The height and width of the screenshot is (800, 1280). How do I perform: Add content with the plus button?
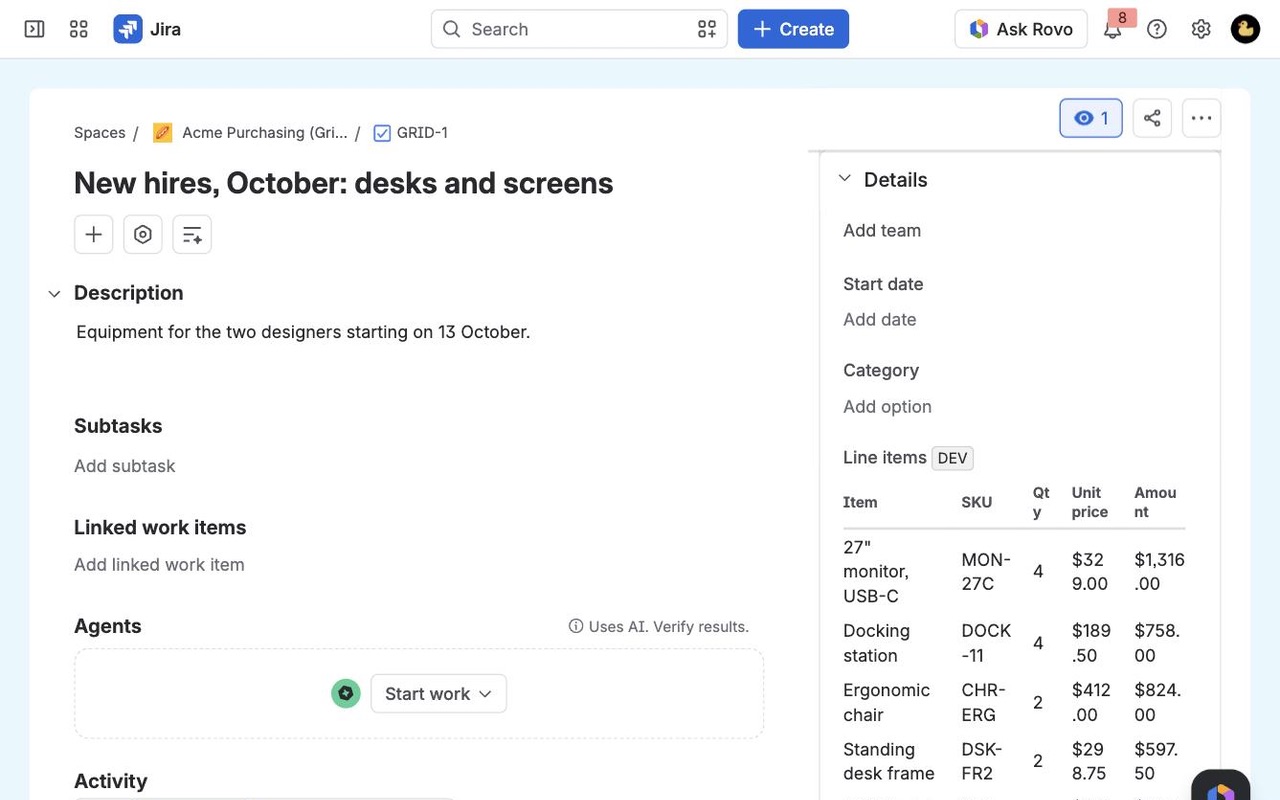[x=93, y=234]
